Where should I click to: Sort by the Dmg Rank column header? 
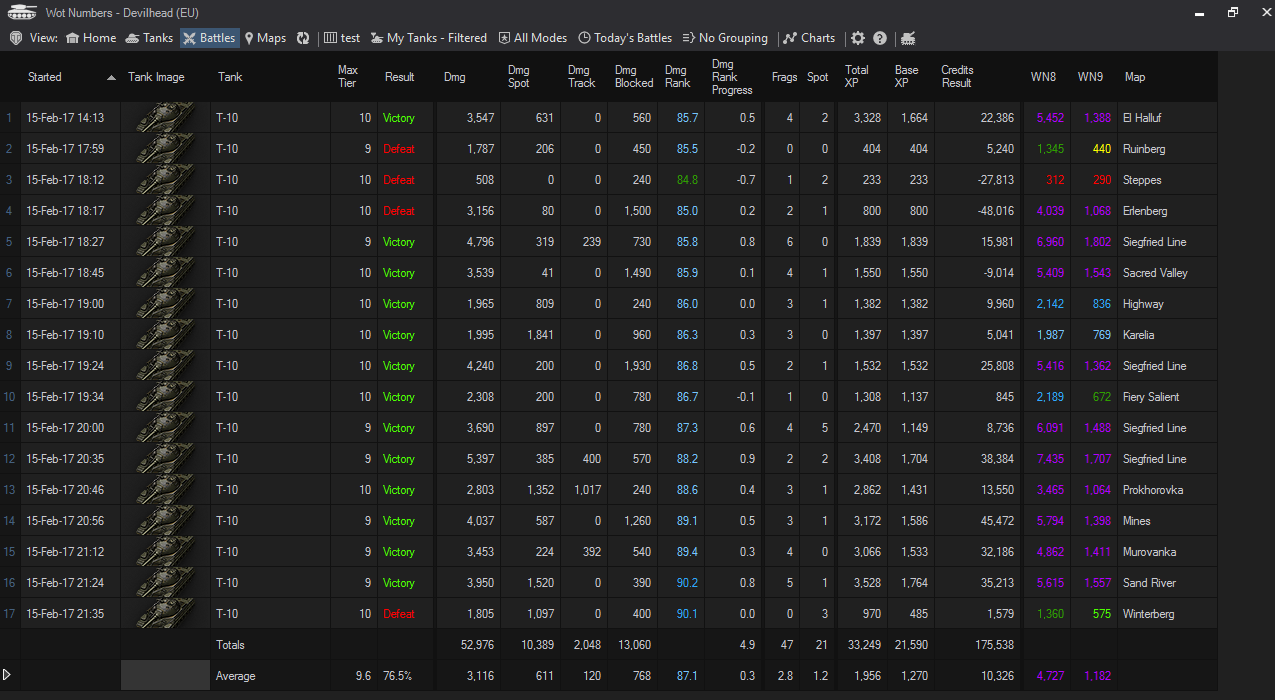tap(682, 77)
